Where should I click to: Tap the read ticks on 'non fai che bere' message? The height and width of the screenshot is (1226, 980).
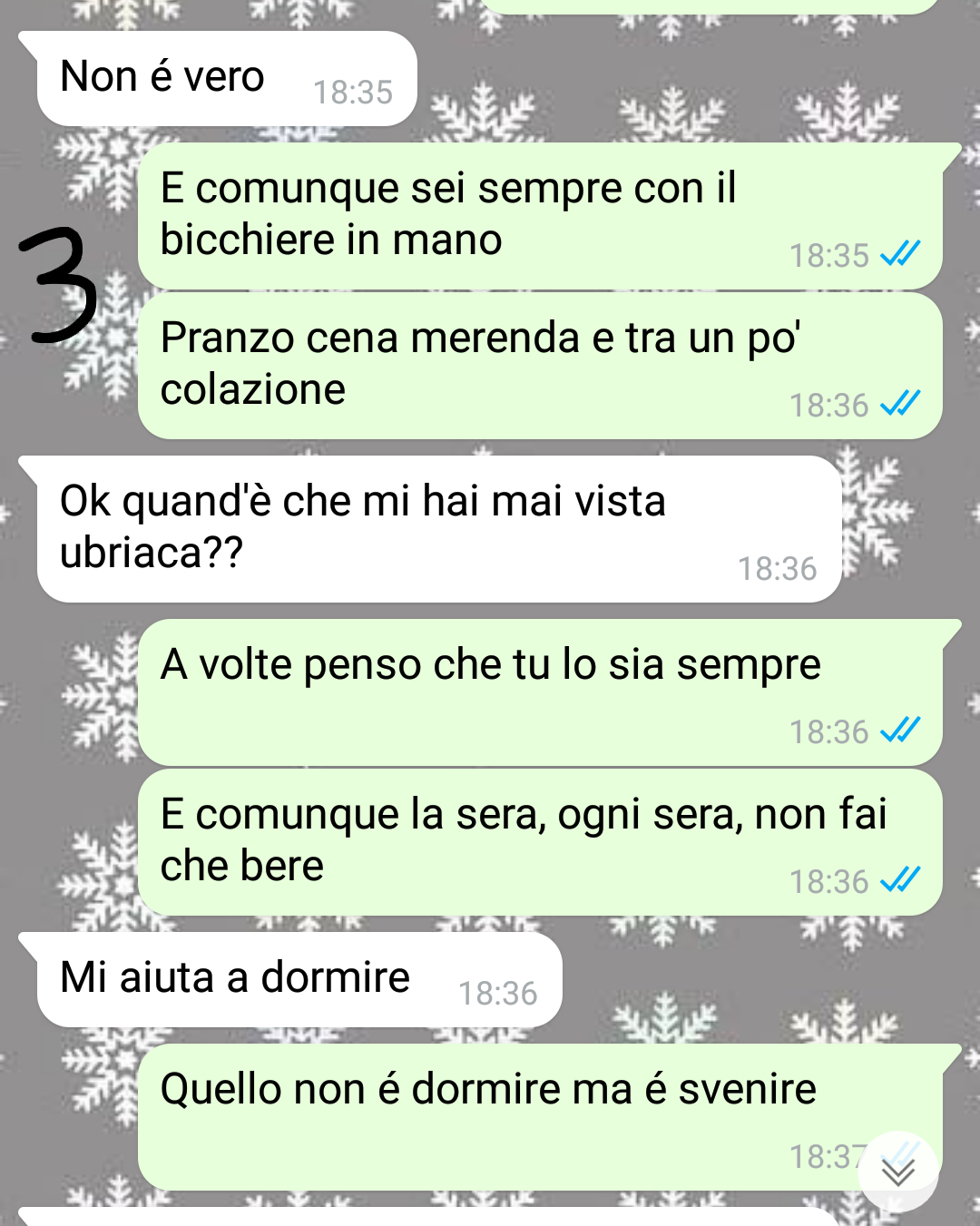coord(900,879)
